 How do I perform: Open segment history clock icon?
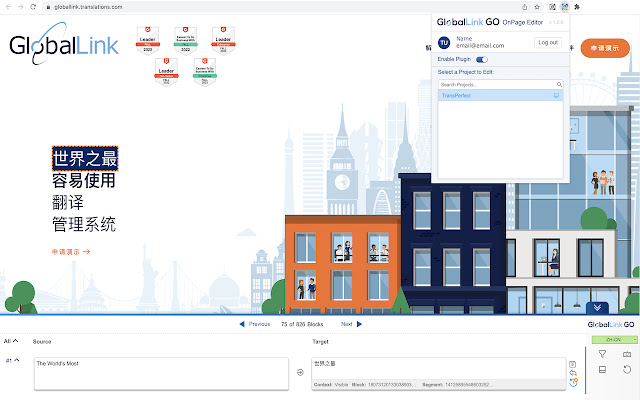(573, 383)
